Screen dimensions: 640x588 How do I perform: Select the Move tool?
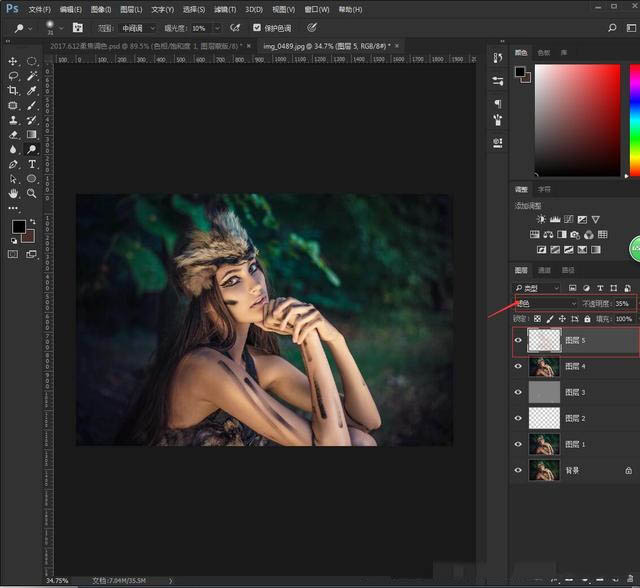13,62
